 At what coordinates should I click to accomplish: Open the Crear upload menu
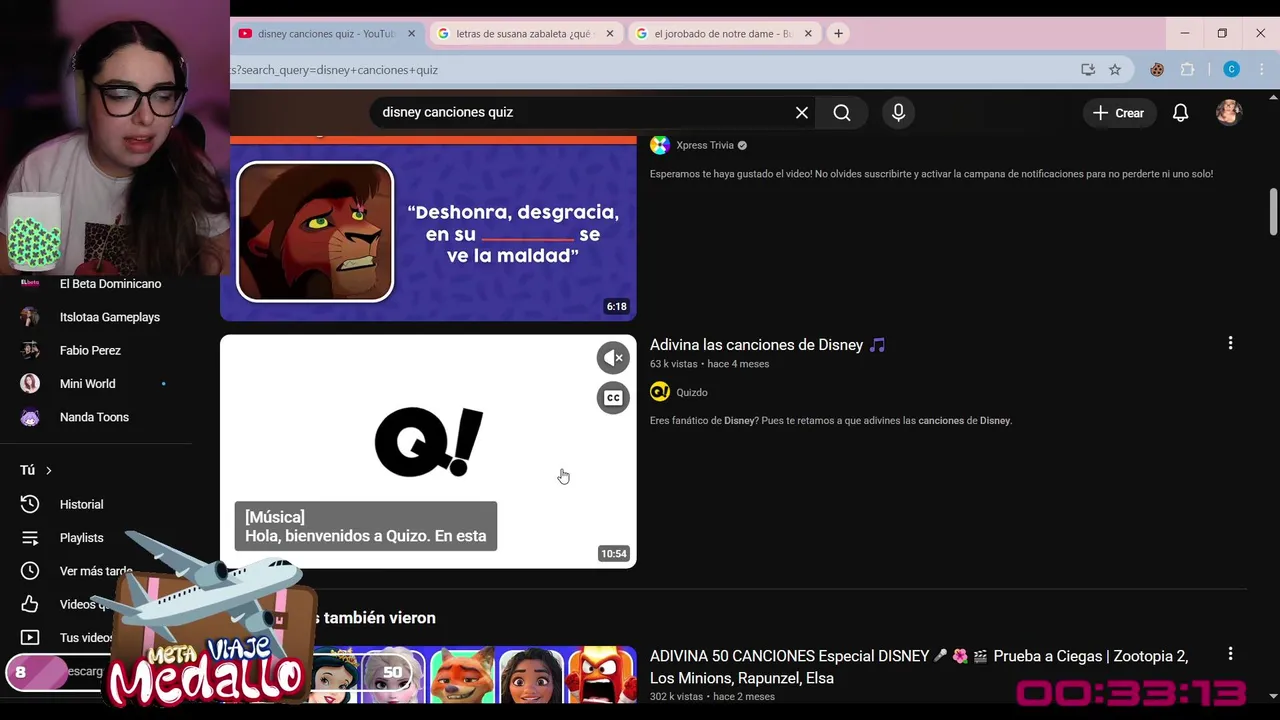[x=1118, y=113]
